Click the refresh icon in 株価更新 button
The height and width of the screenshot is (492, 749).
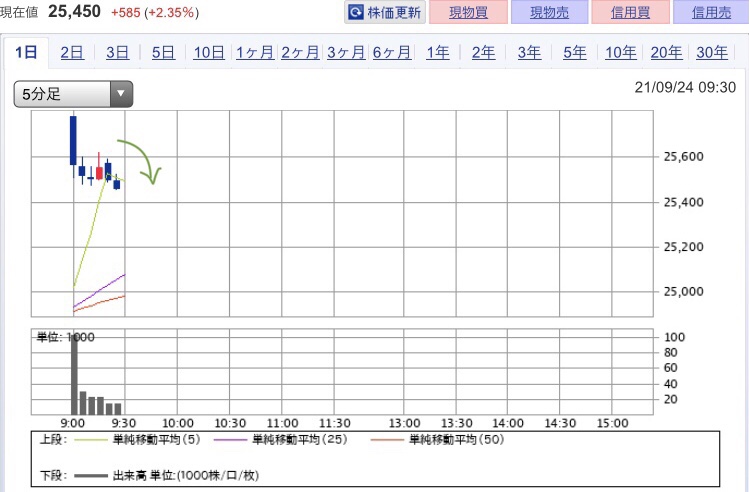pyautogui.click(x=356, y=12)
